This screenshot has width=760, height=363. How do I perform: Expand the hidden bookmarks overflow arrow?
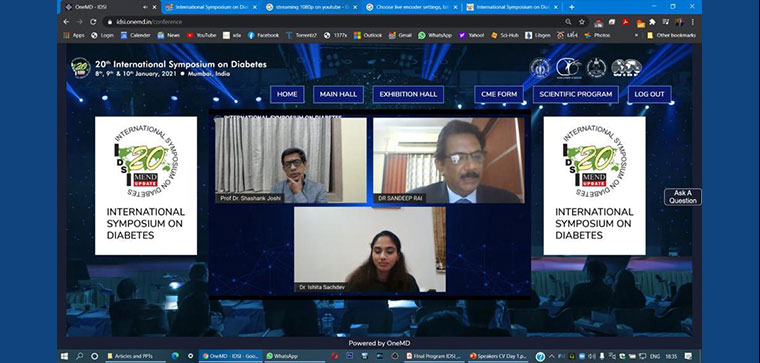click(636, 35)
